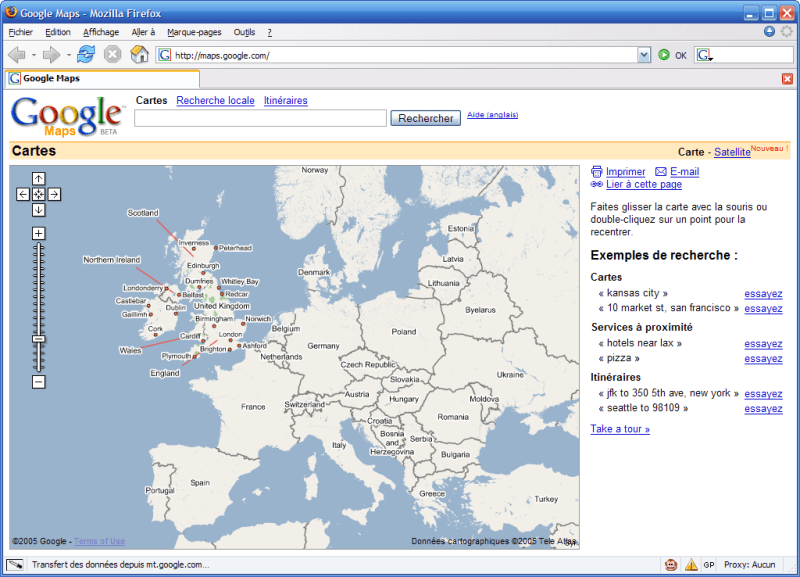This screenshot has height=577, width=800.
Task: Go to the home page icon
Action: coord(139,54)
